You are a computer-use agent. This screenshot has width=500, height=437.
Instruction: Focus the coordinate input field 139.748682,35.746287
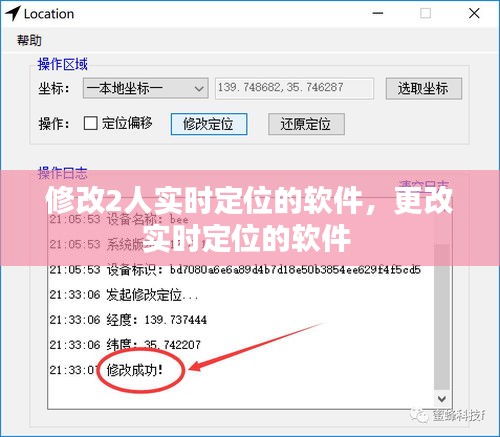point(294,88)
